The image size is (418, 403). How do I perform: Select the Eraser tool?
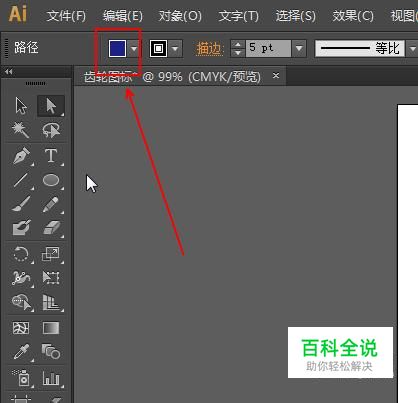(51, 228)
